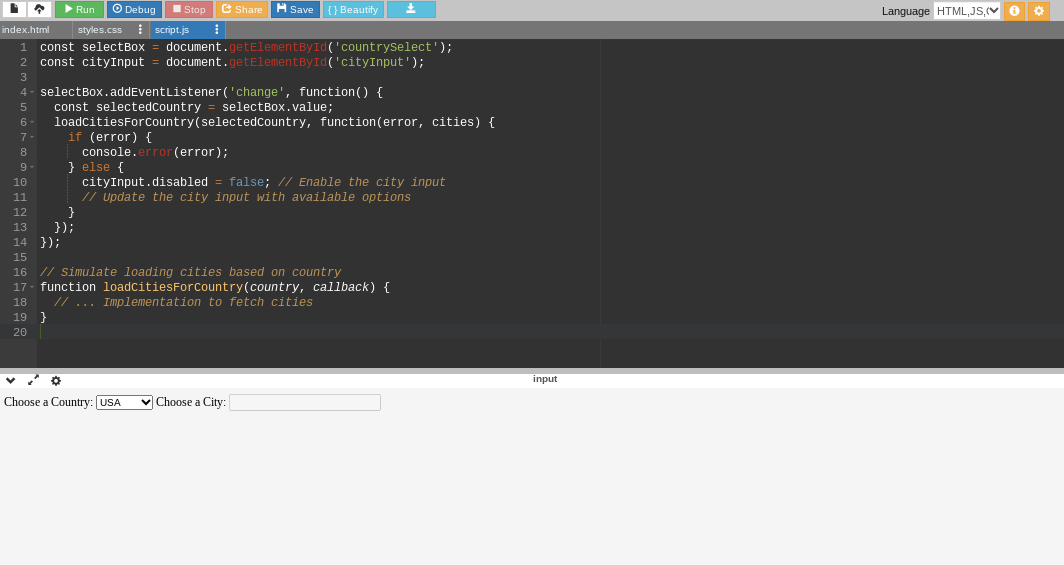The image size is (1064, 565).
Task: Click the 'Choose a City:' label
Action: [x=191, y=402]
